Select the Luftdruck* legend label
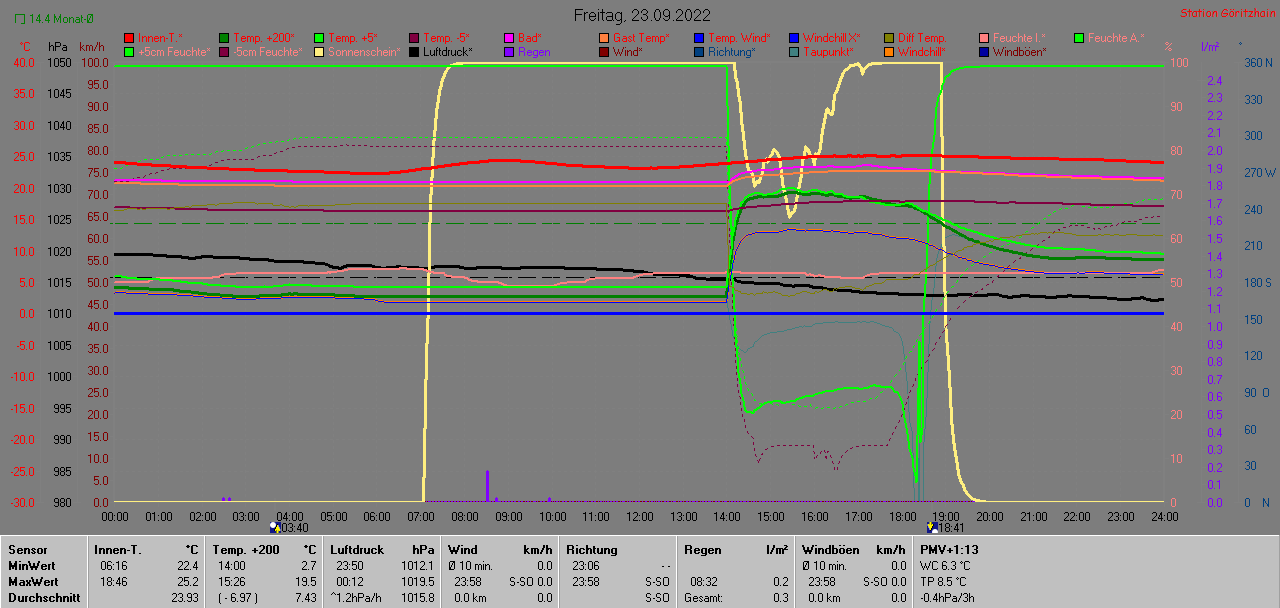 (447, 52)
